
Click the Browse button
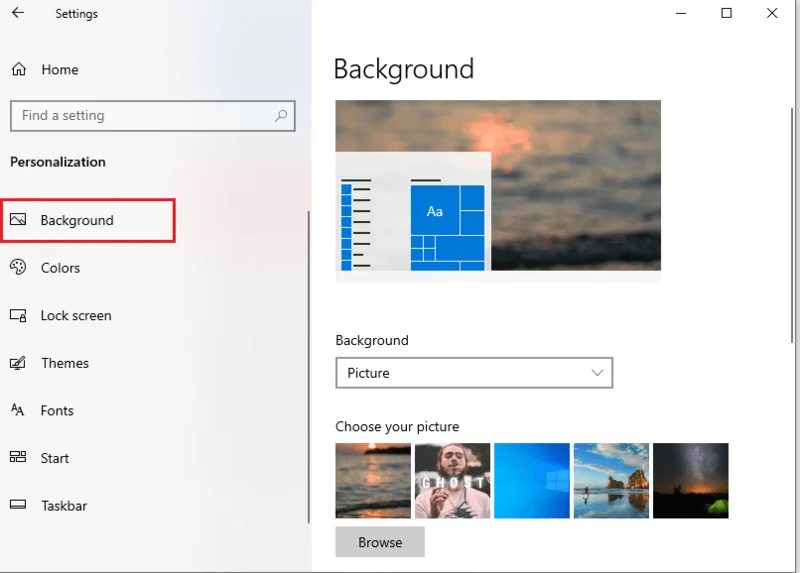pyautogui.click(x=380, y=542)
